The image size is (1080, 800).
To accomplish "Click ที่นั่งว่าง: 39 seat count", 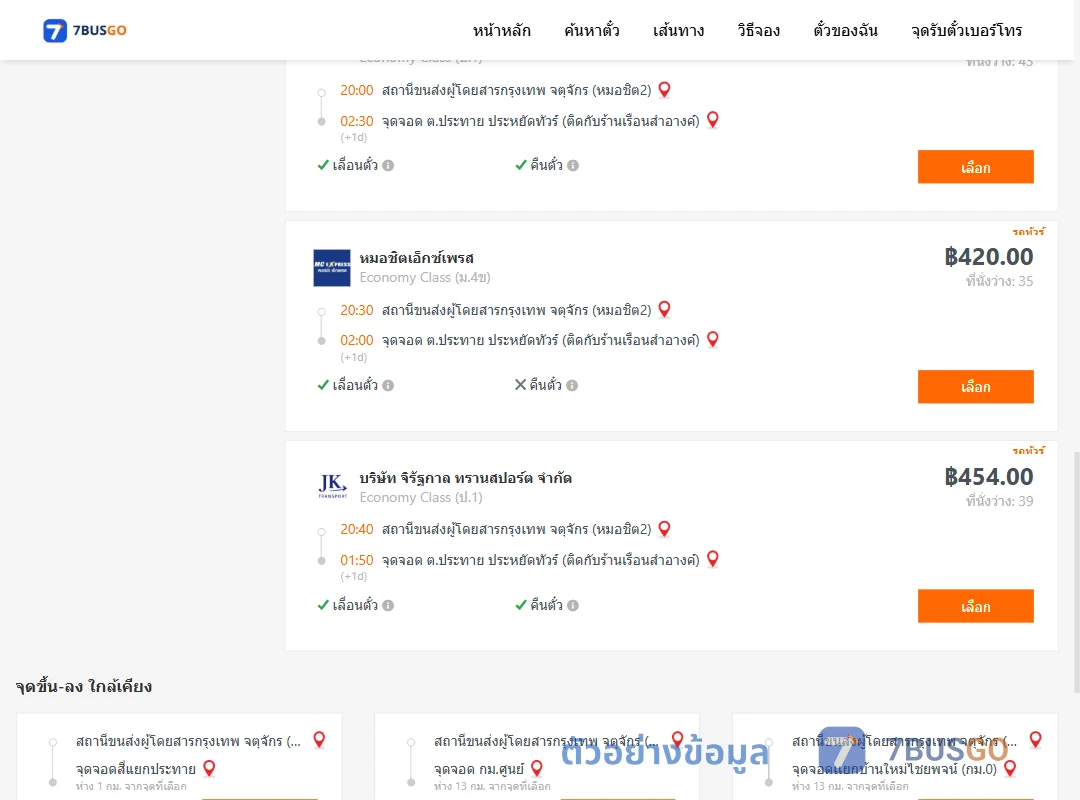I will (999, 500).
